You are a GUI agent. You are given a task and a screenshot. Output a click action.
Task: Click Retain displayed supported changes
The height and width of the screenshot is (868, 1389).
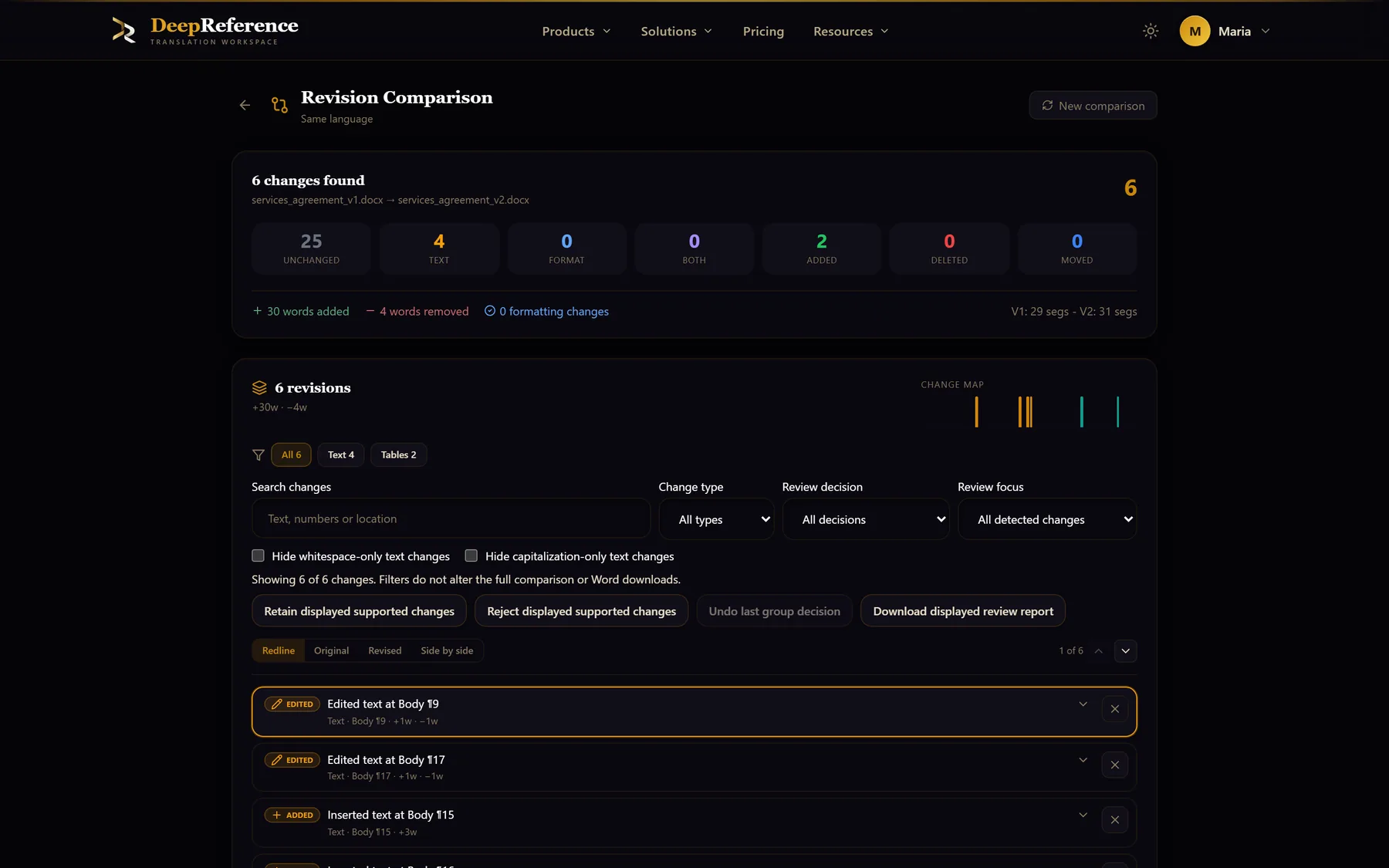pos(359,611)
